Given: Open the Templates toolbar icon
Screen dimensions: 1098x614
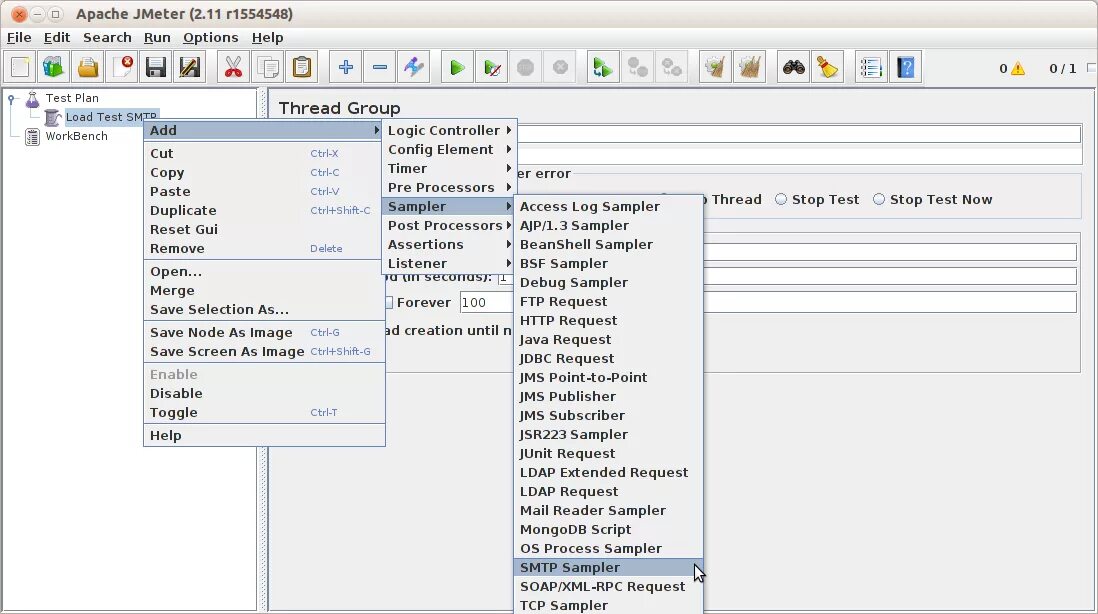Looking at the screenshot, I should [53, 68].
